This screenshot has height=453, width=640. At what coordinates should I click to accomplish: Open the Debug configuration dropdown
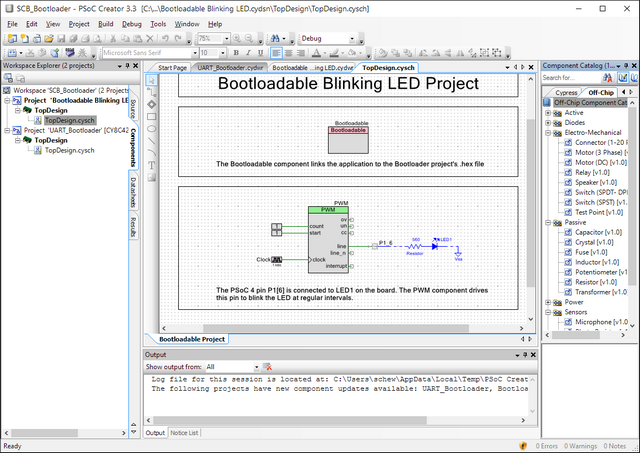pos(352,39)
